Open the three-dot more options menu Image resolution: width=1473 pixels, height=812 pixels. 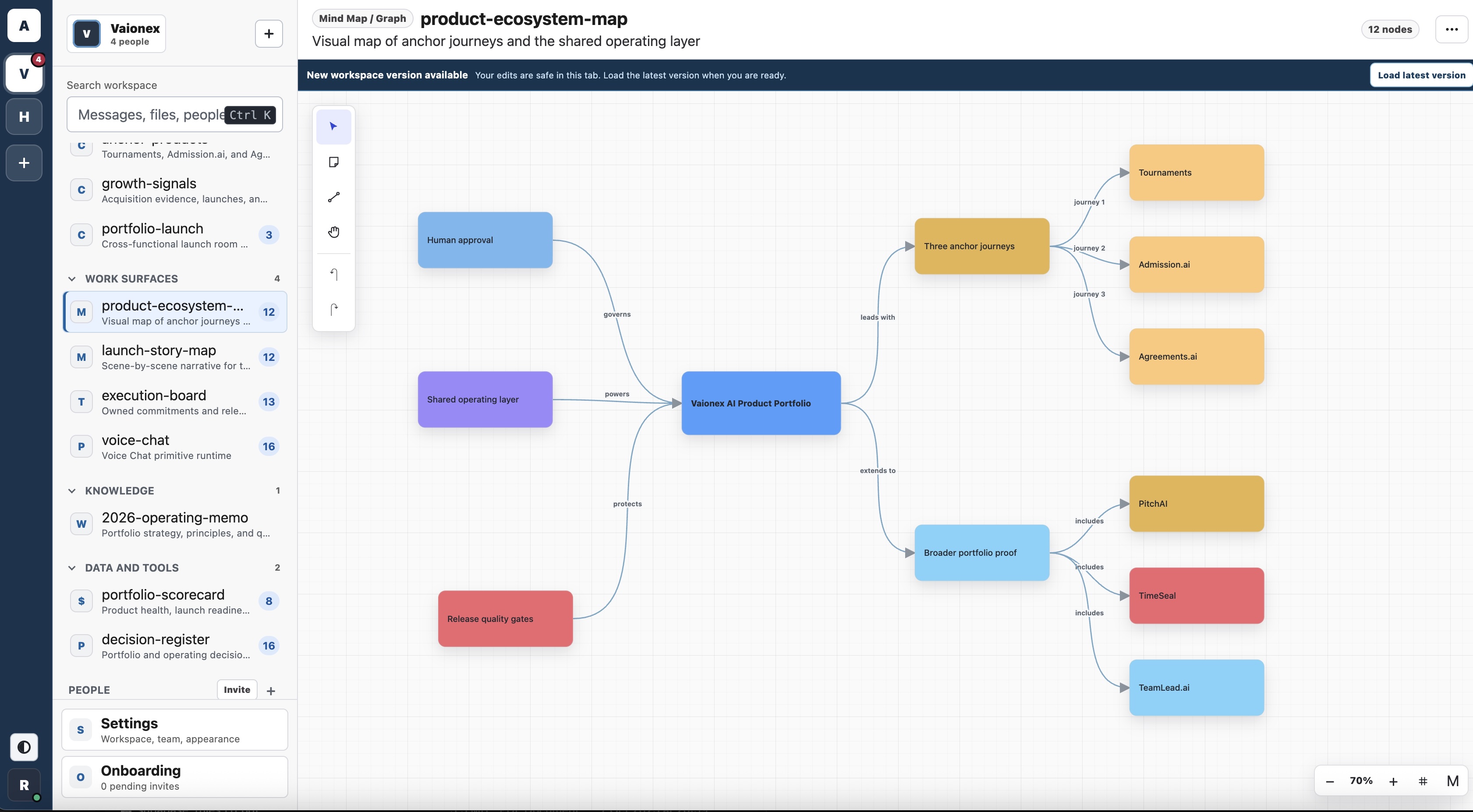(1451, 29)
